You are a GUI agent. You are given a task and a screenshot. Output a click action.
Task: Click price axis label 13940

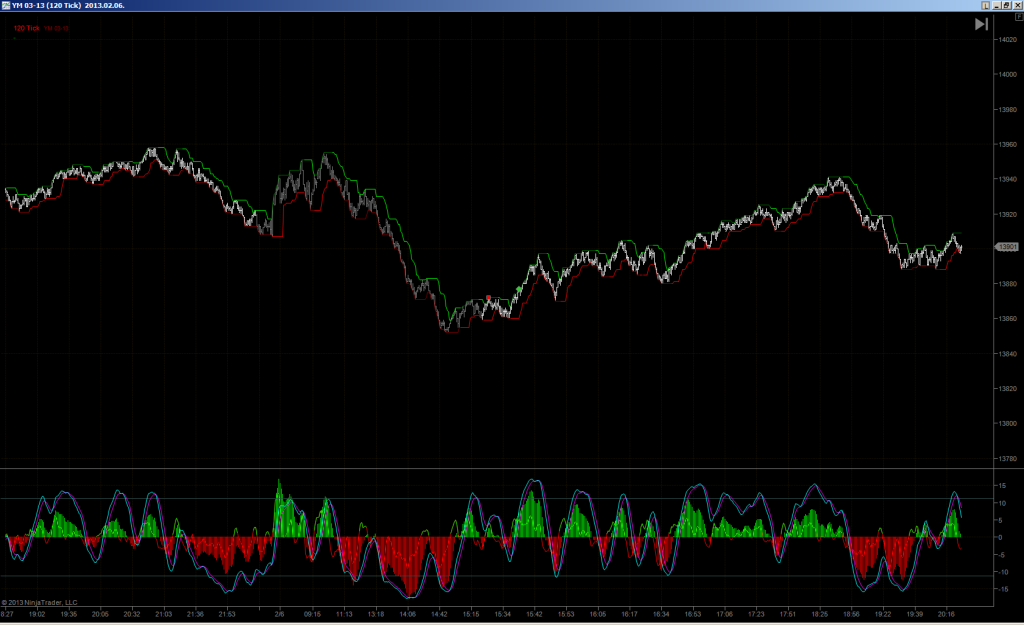pos(1008,179)
